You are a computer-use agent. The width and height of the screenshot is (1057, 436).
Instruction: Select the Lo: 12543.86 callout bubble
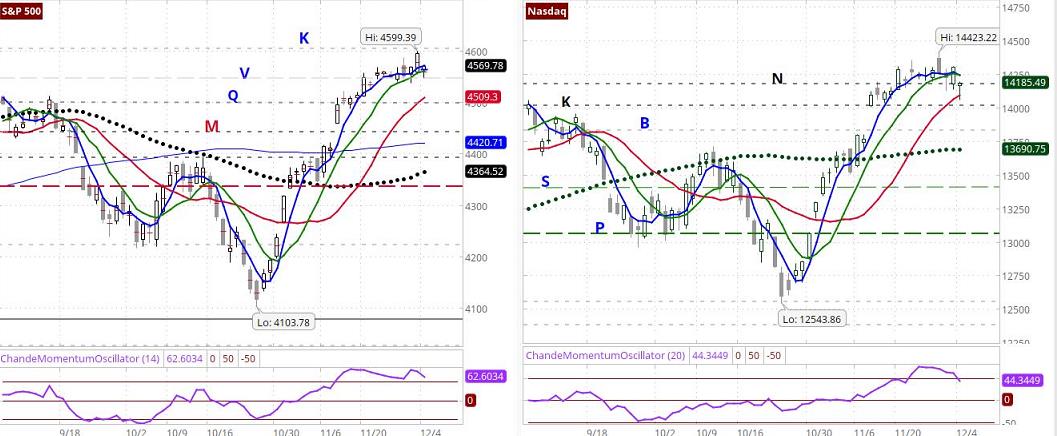point(813,318)
